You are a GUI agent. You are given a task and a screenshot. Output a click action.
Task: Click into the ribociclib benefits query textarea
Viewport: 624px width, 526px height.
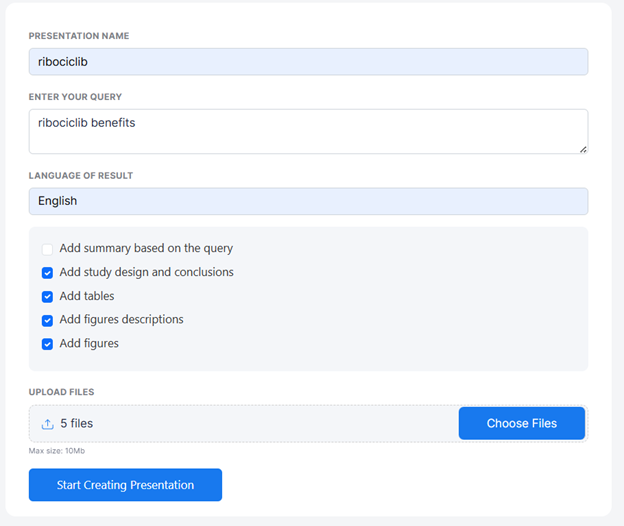point(308,131)
